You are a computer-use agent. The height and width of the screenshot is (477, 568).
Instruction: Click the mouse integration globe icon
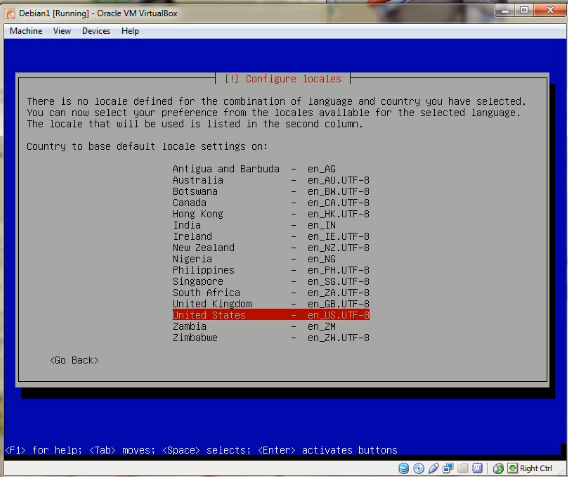498,468
